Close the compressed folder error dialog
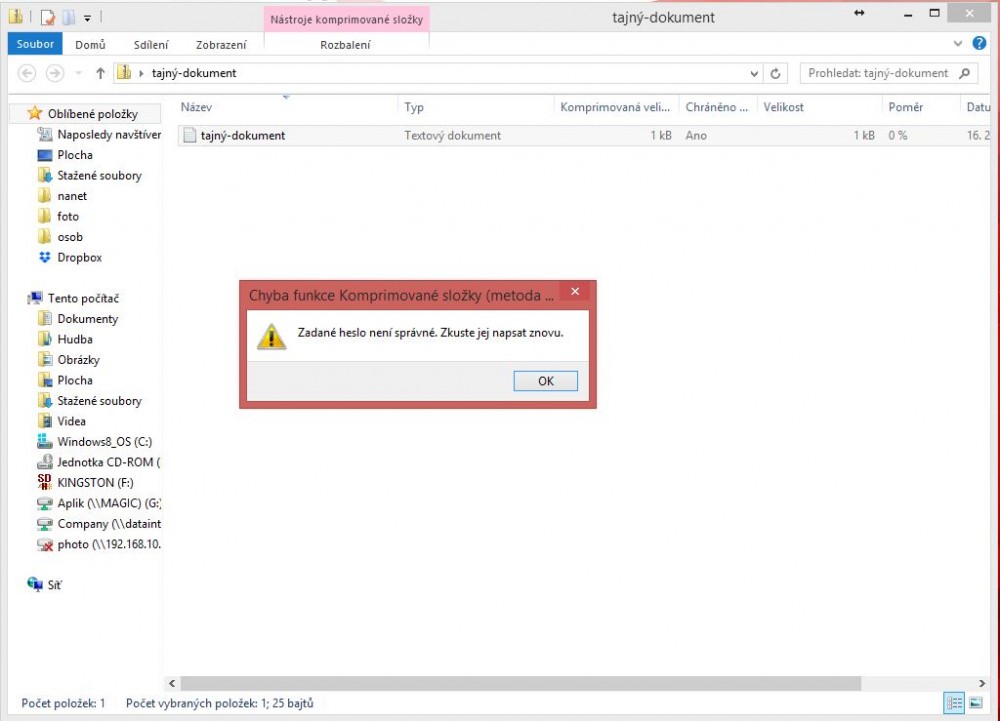 point(574,292)
